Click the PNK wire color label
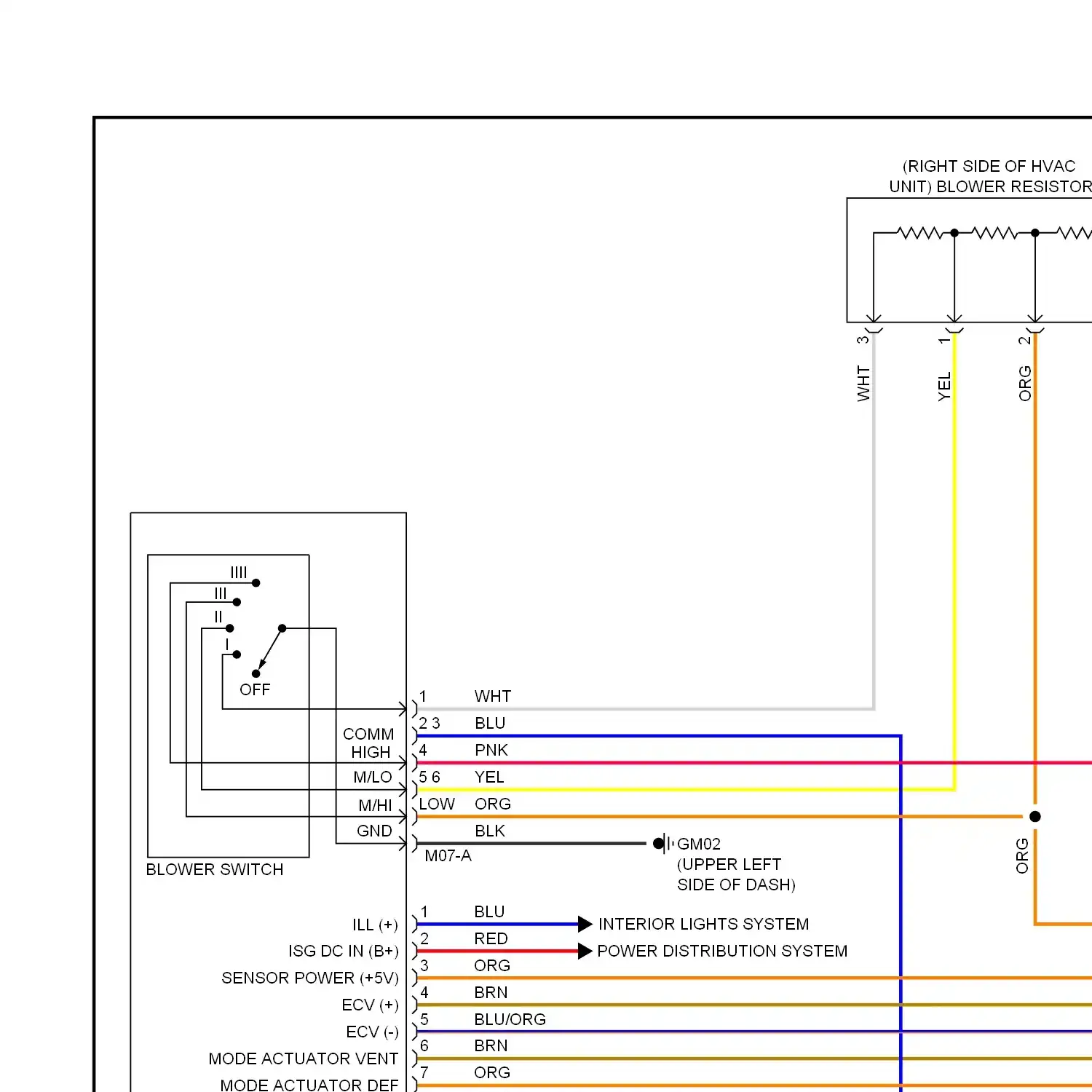Image resolution: width=1092 pixels, height=1092 pixels. tap(491, 750)
